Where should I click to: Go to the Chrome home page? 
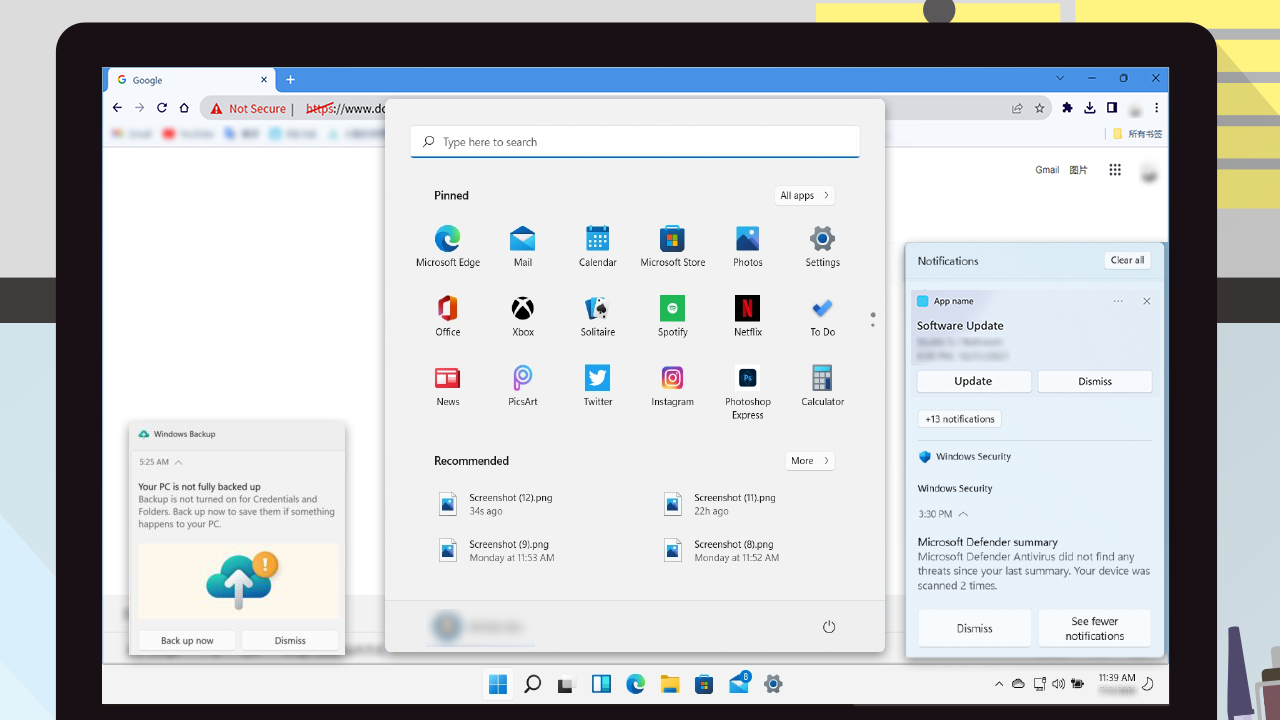184,108
